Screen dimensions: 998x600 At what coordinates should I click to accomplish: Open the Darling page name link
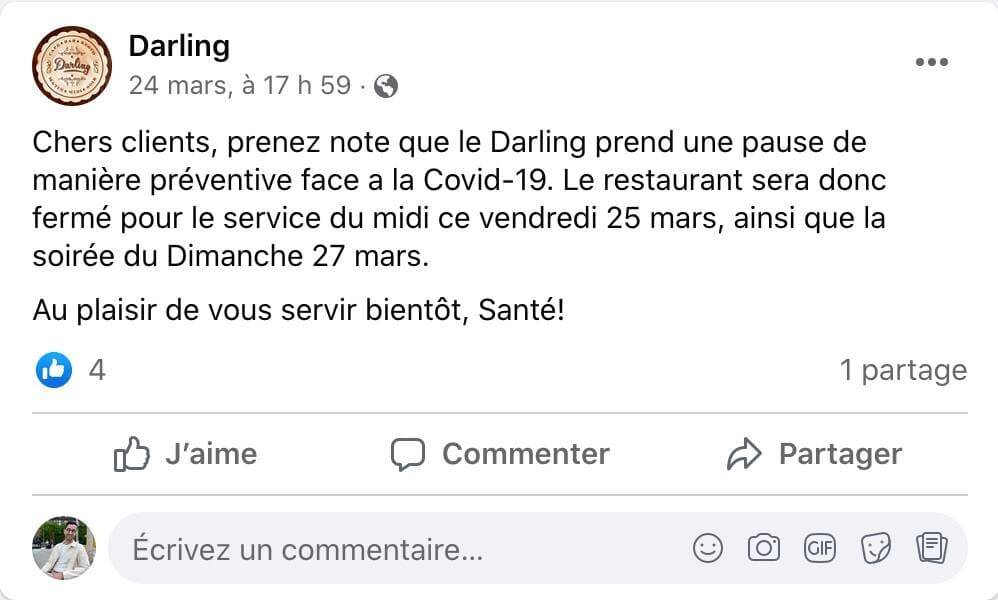(x=179, y=46)
